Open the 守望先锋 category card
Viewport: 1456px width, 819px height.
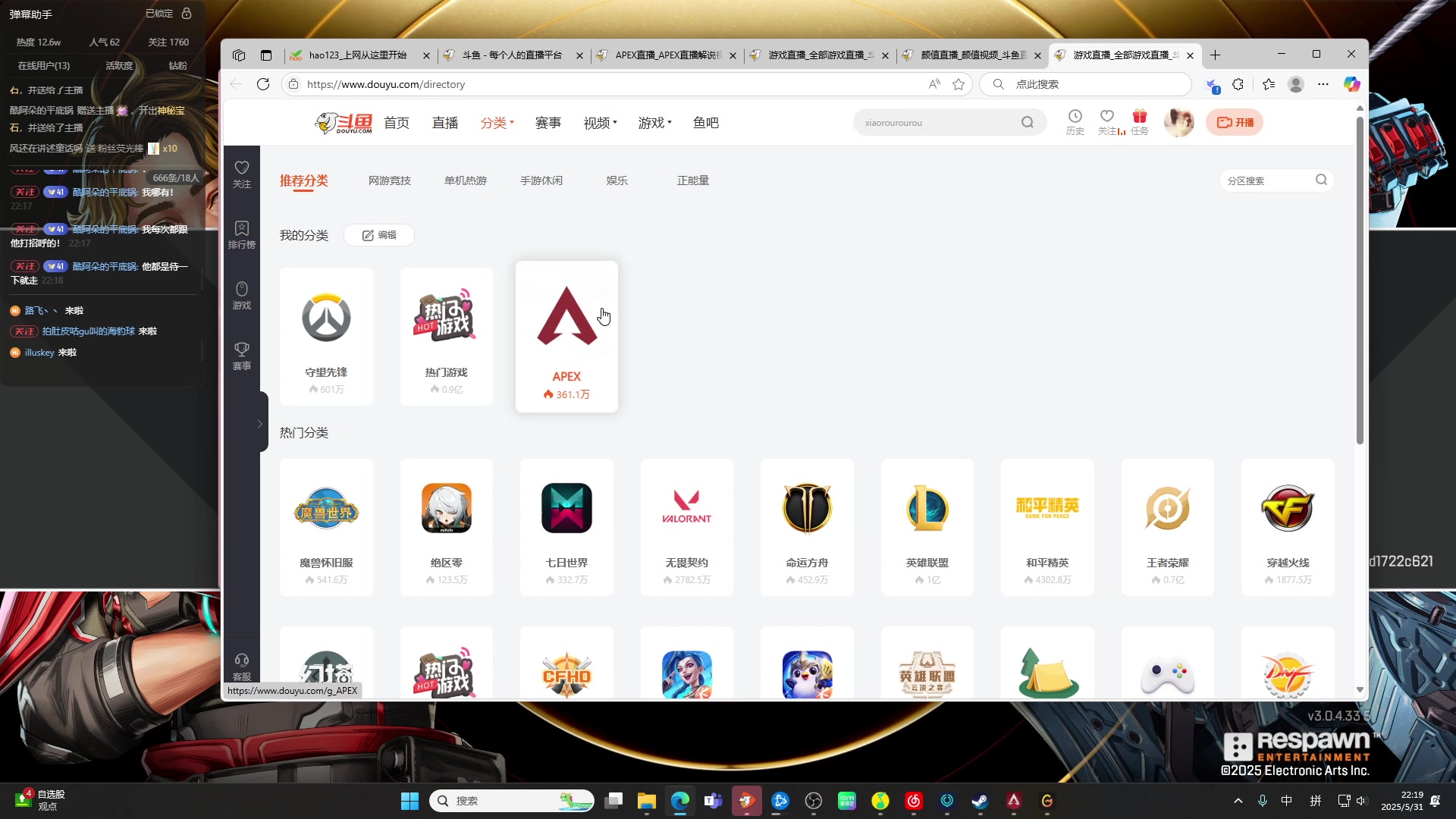(326, 336)
